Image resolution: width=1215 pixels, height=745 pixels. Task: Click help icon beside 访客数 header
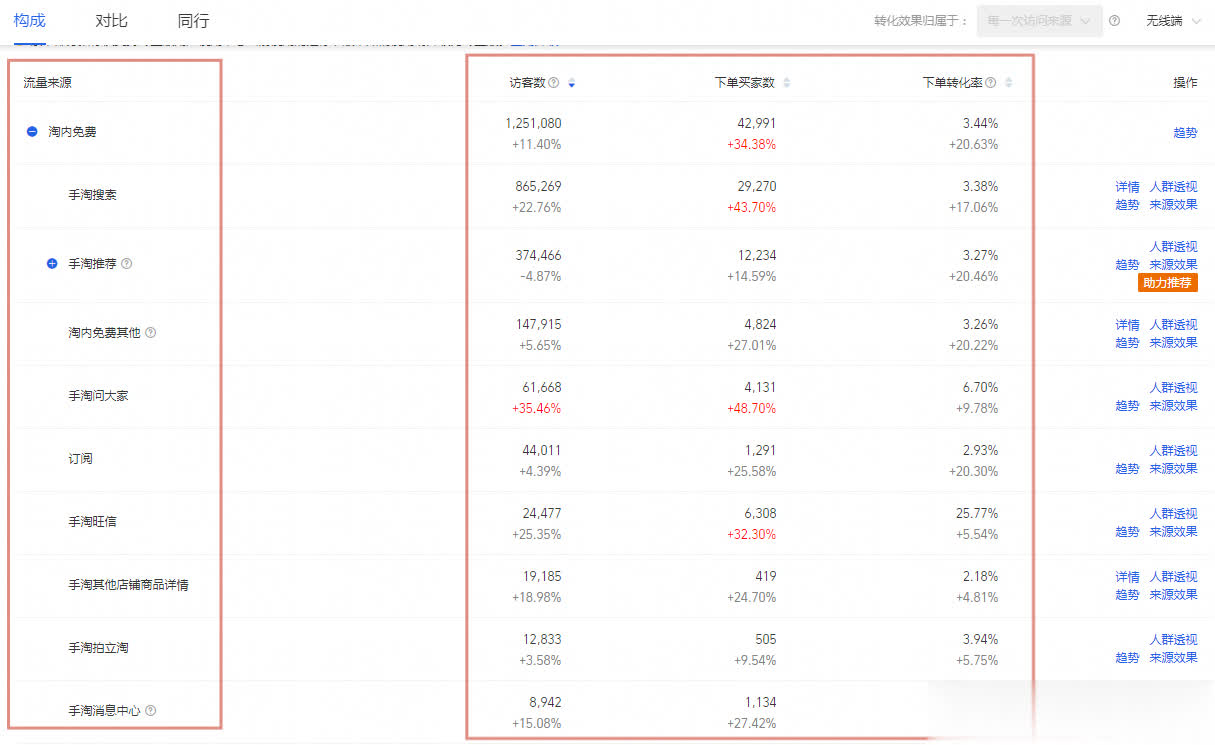point(553,83)
